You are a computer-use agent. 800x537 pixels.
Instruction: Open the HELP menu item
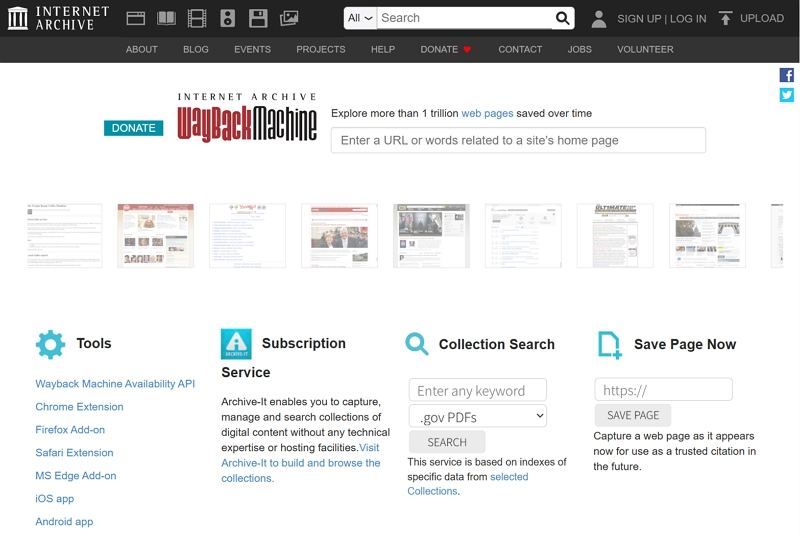pos(383,49)
